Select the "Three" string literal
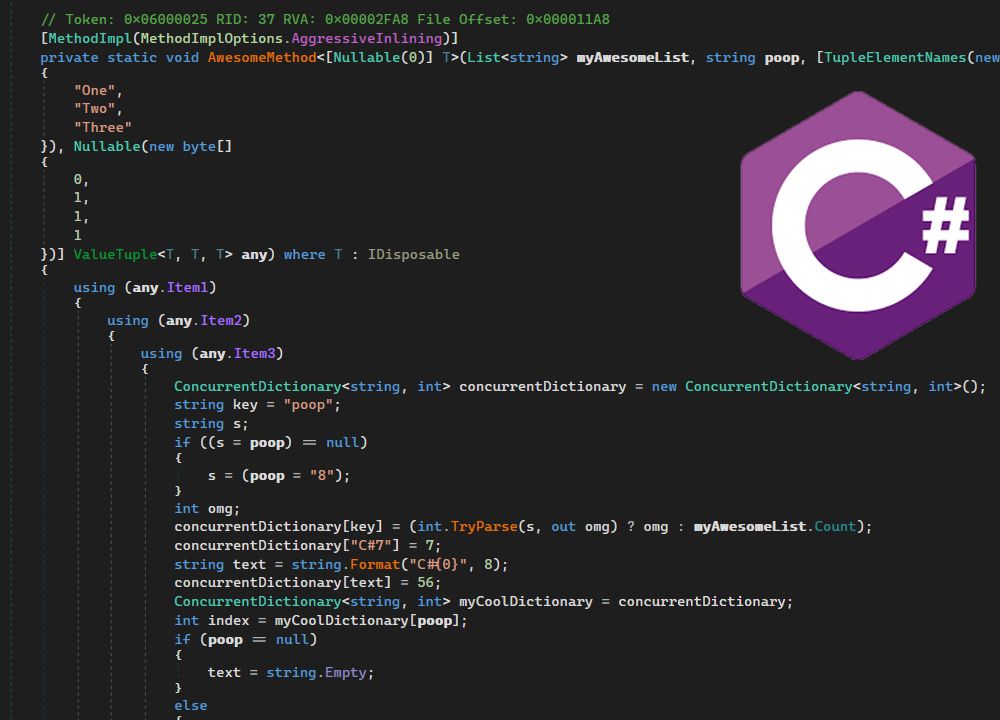 coord(103,127)
